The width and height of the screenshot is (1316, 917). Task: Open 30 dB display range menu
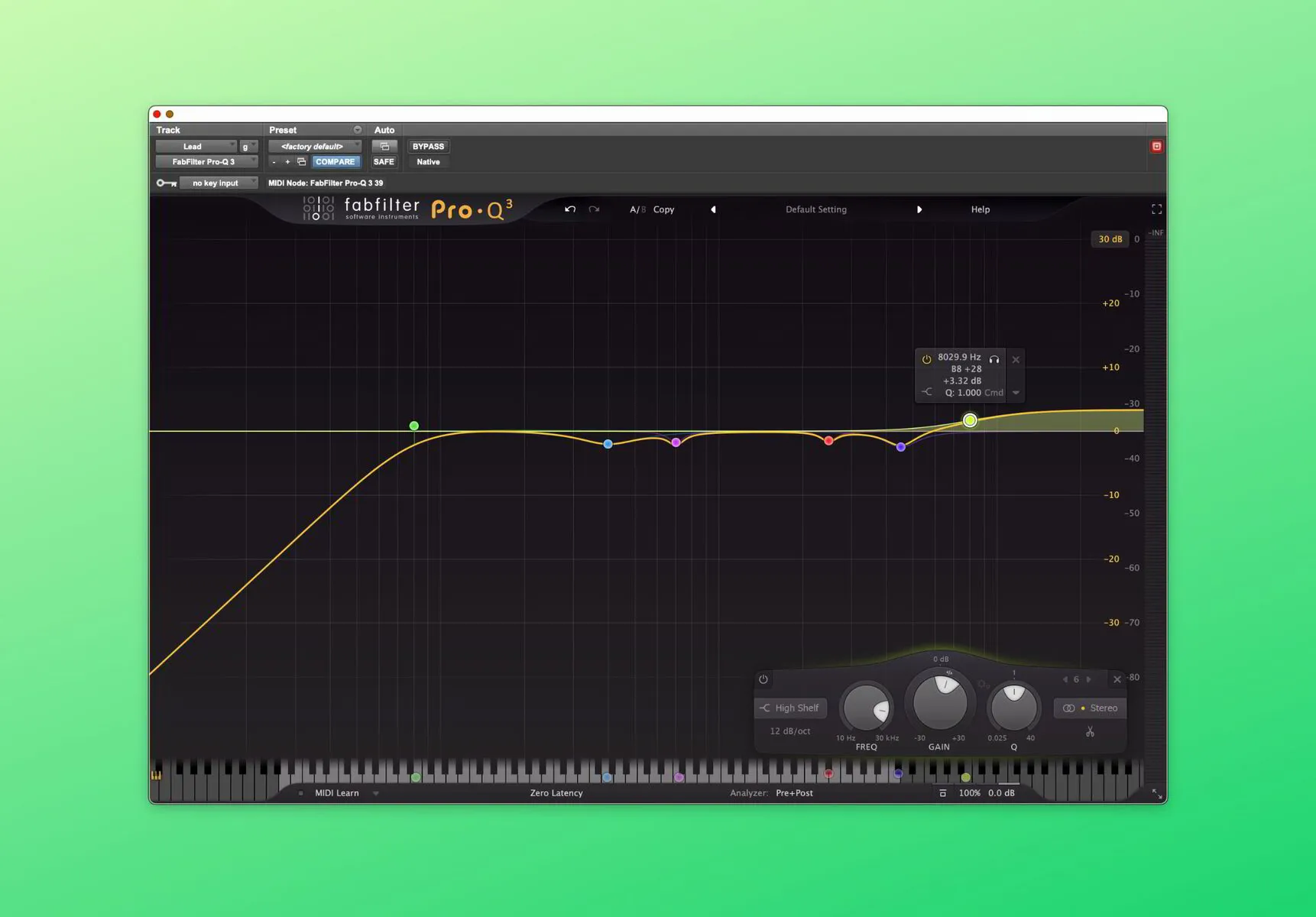tap(1110, 239)
